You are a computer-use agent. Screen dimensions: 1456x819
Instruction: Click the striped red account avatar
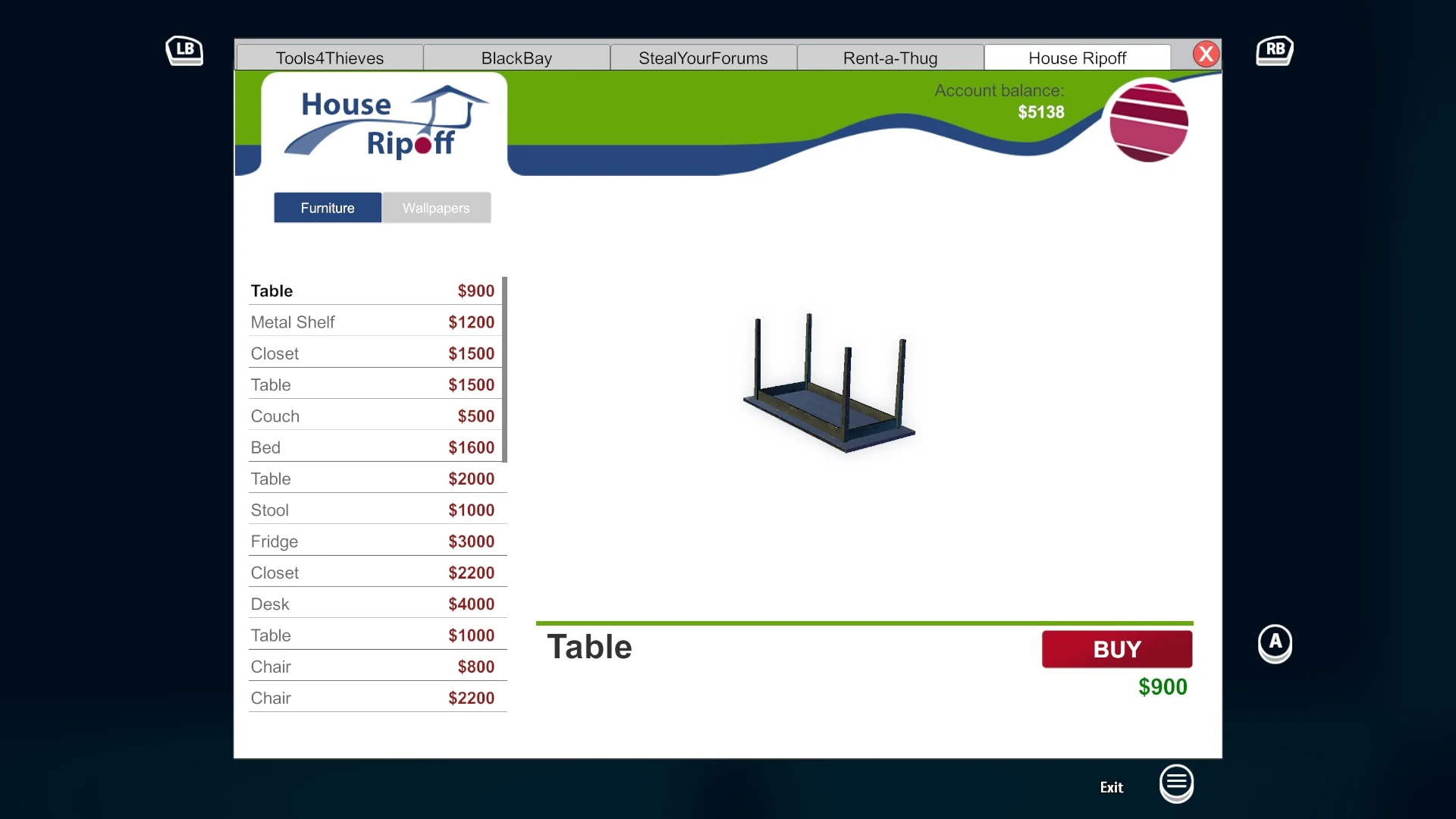pos(1148,123)
